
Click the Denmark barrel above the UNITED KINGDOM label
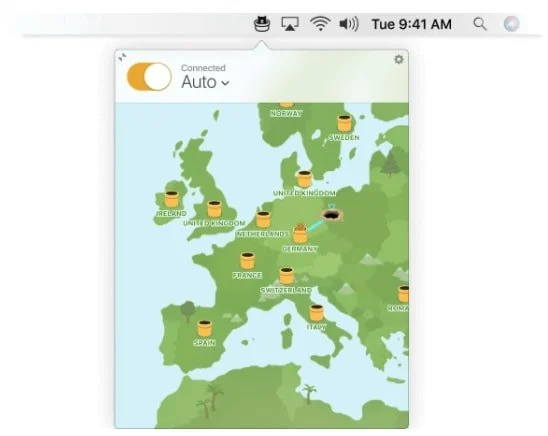coord(304,179)
